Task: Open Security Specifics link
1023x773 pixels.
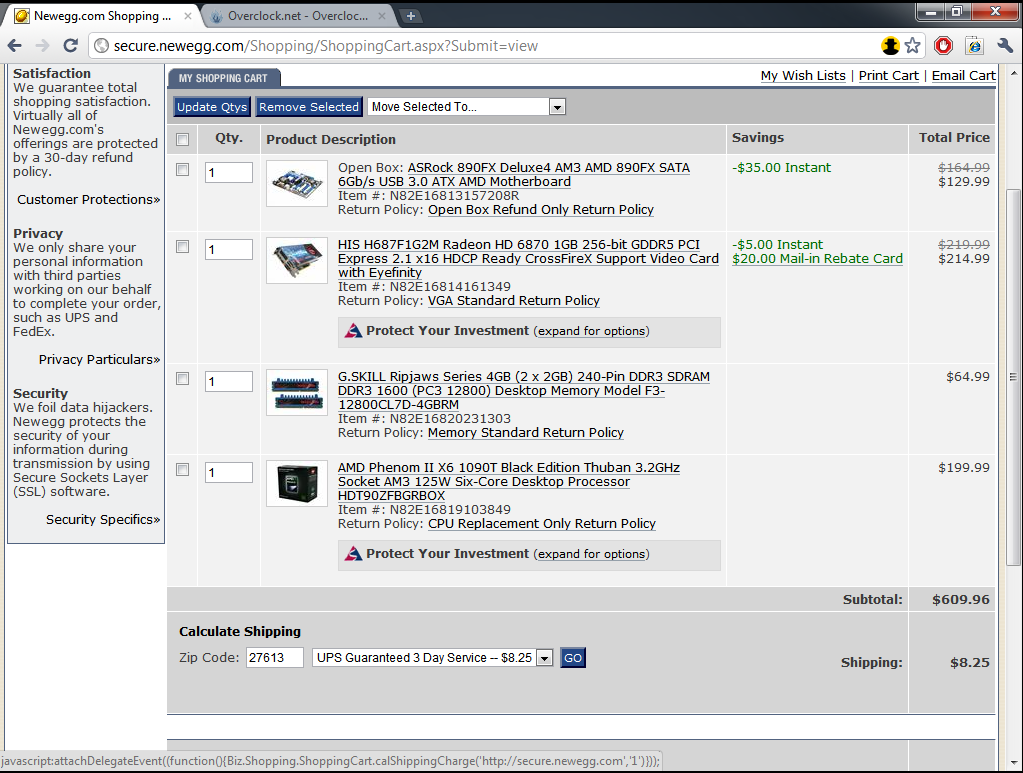Action: click(x=103, y=519)
